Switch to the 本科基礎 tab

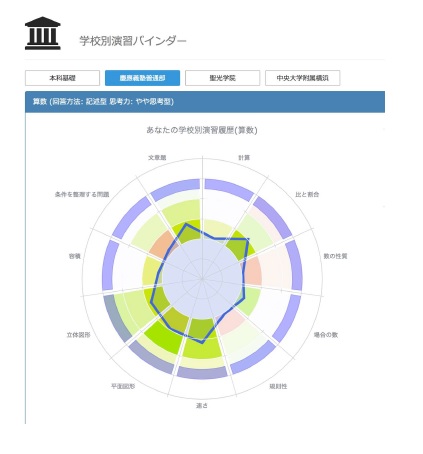pos(62,78)
